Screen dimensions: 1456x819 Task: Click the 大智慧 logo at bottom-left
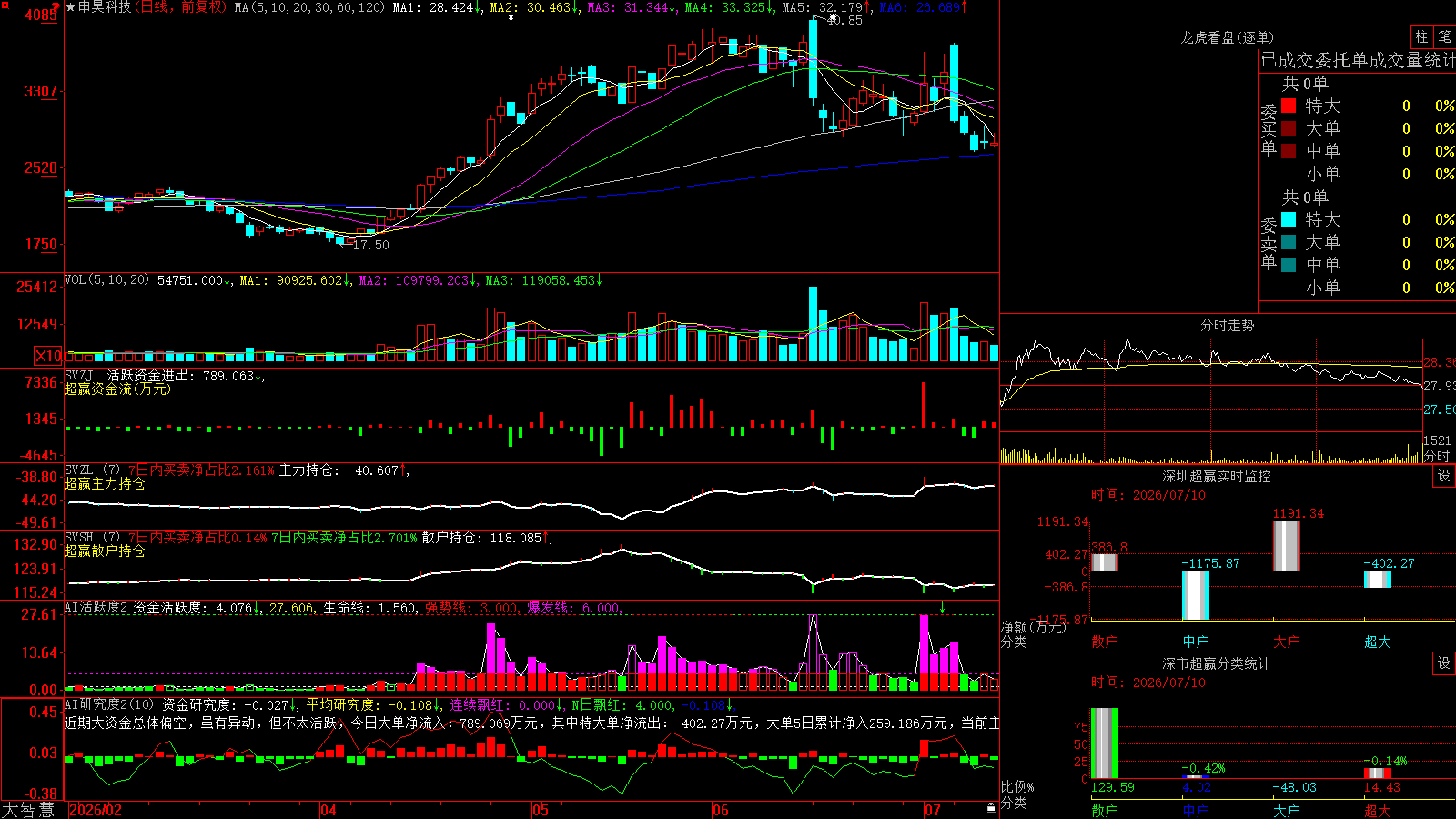pyautogui.click(x=28, y=810)
